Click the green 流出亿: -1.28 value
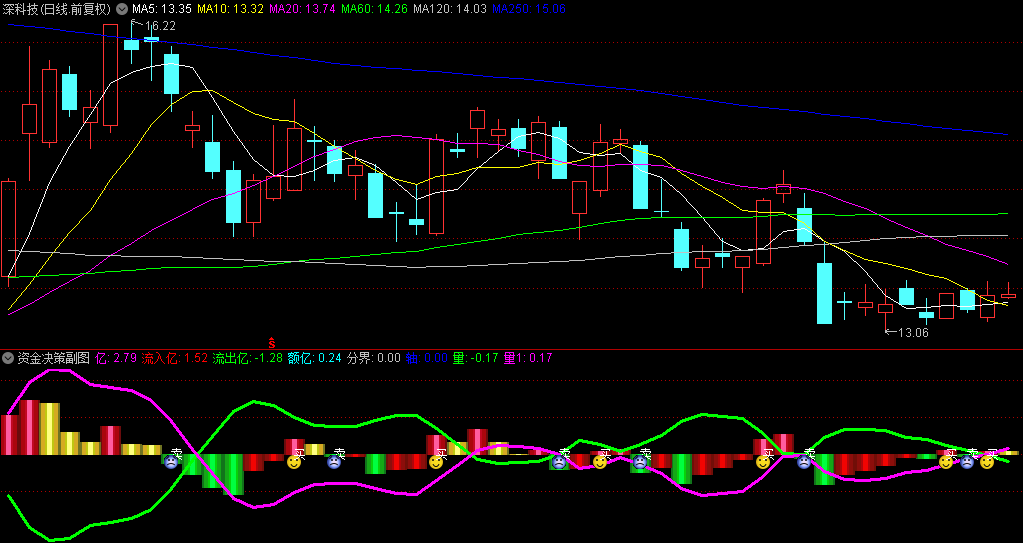Viewport: 1023px width, 543px height. (x=248, y=358)
